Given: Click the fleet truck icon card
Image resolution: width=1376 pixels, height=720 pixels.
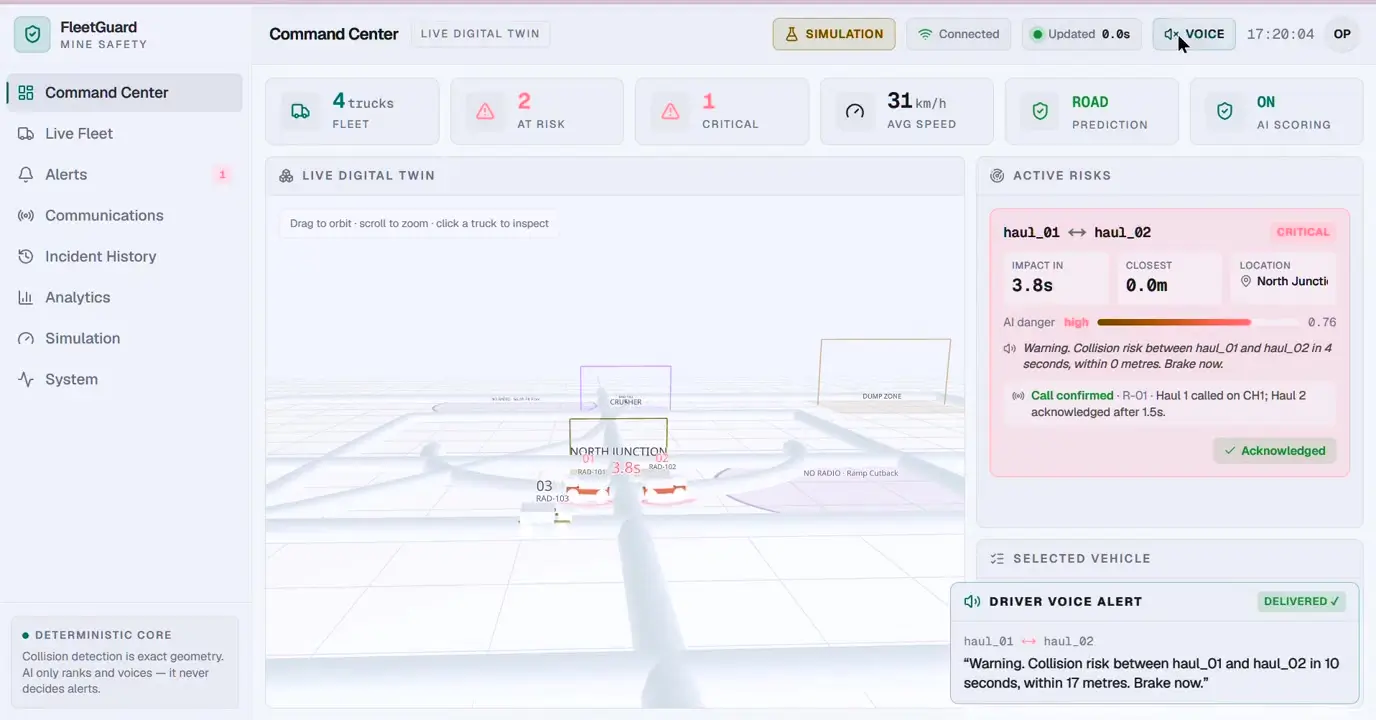Looking at the screenshot, I should (x=300, y=112).
